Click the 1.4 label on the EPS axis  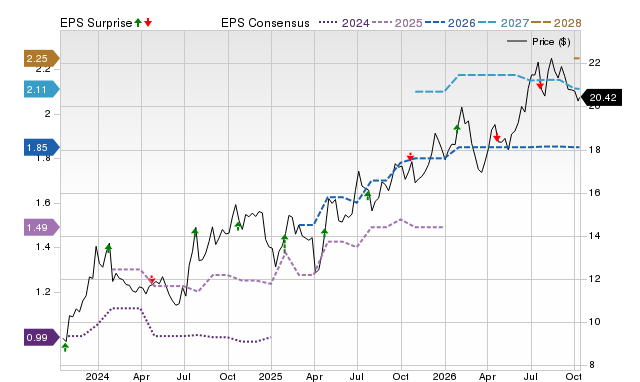(x=43, y=247)
